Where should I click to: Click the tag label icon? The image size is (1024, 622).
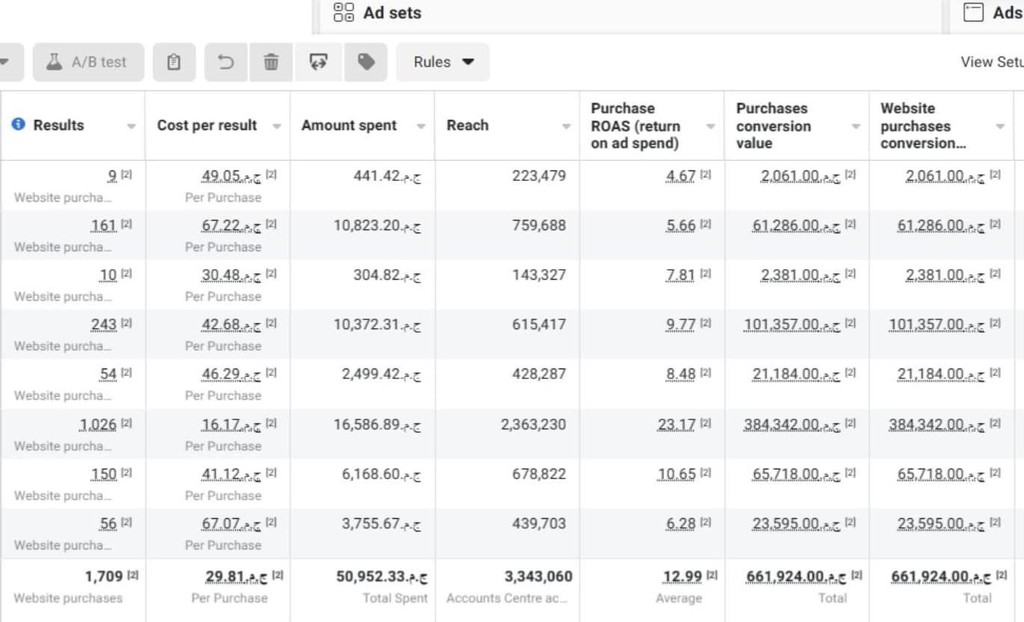pos(366,62)
